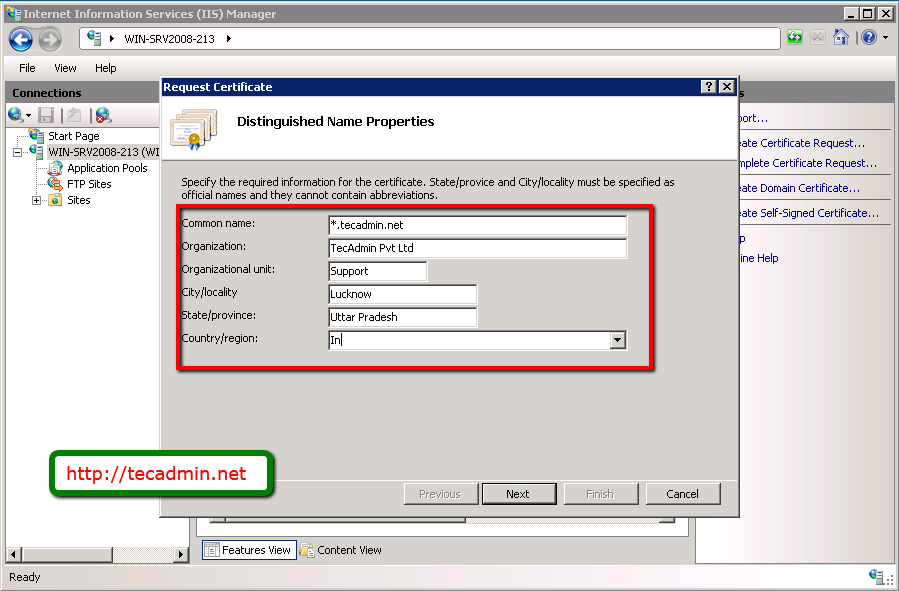899x591 pixels.
Task: Click the IIS Manager title bar icon
Action: coord(14,13)
